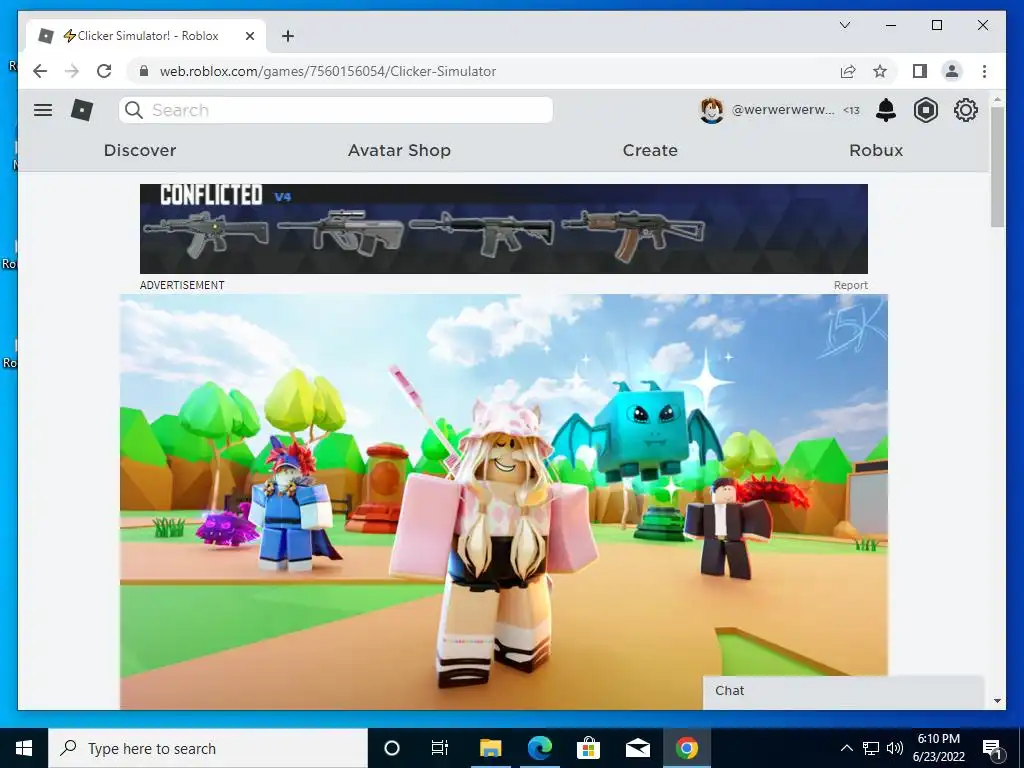Open Cortana from the taskbar

point(392,748)
